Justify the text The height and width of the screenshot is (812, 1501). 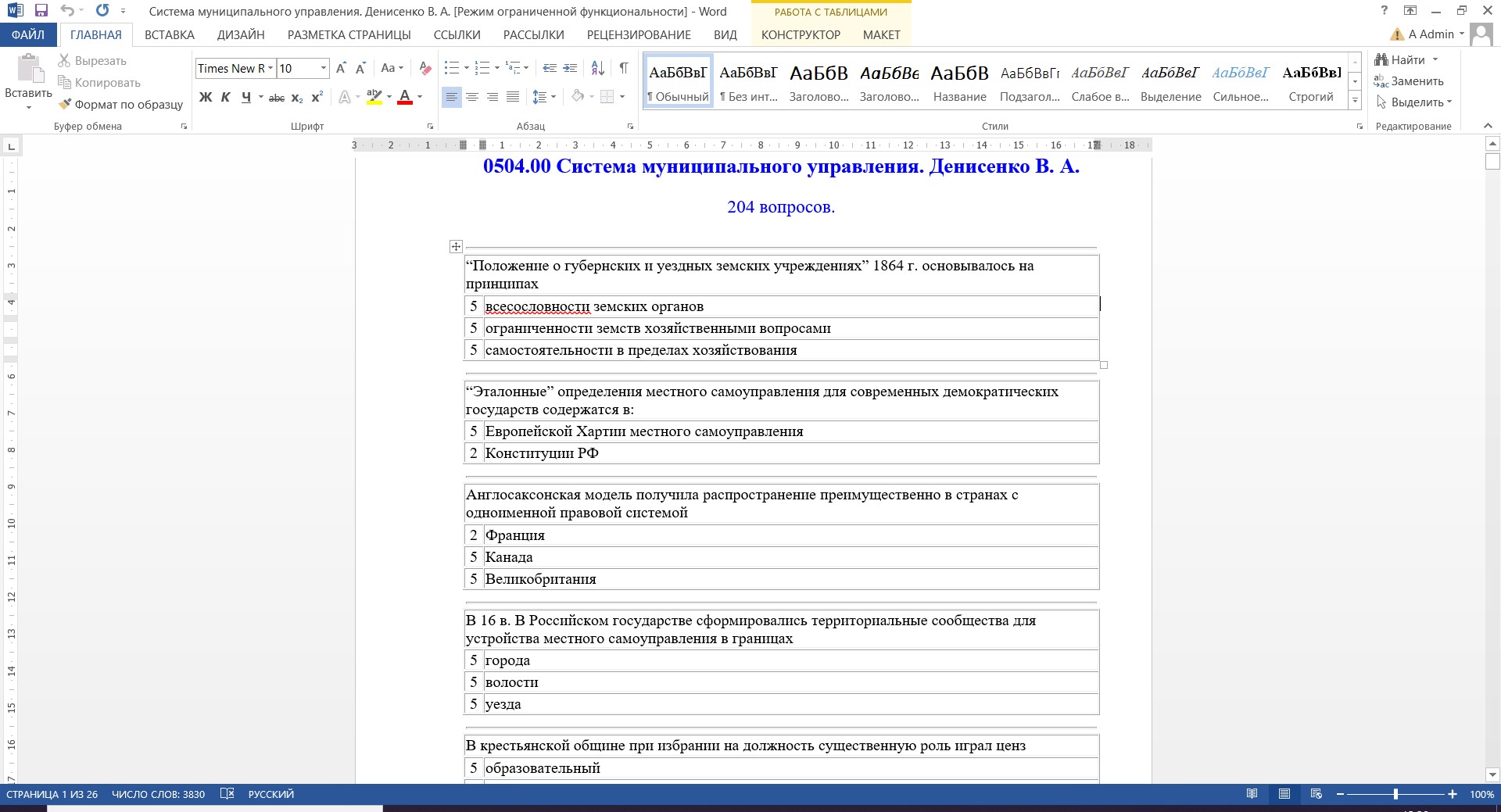(513, 97)
